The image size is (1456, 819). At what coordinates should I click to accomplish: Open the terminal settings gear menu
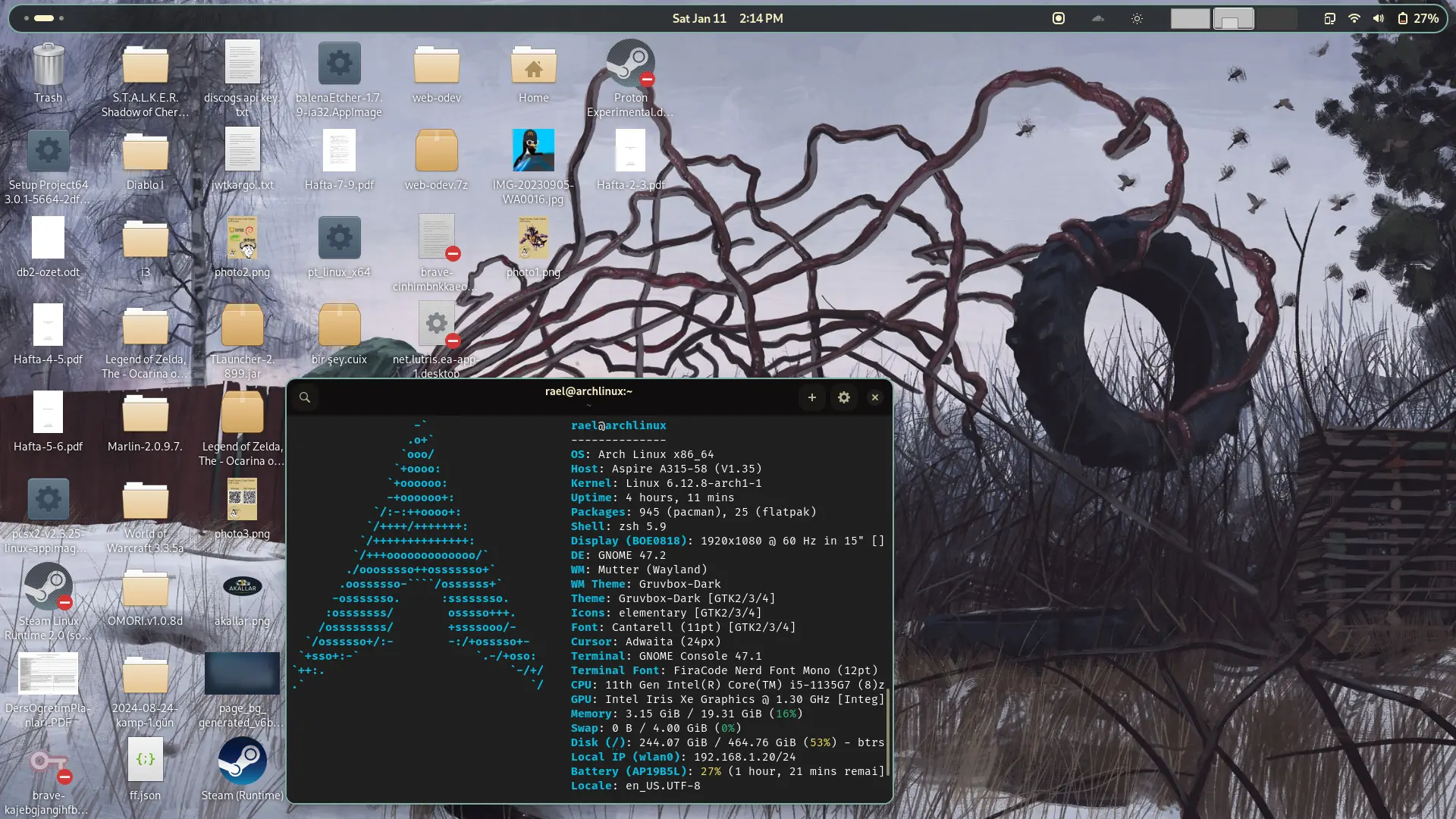pyautogui.click(x=844, y=397)
